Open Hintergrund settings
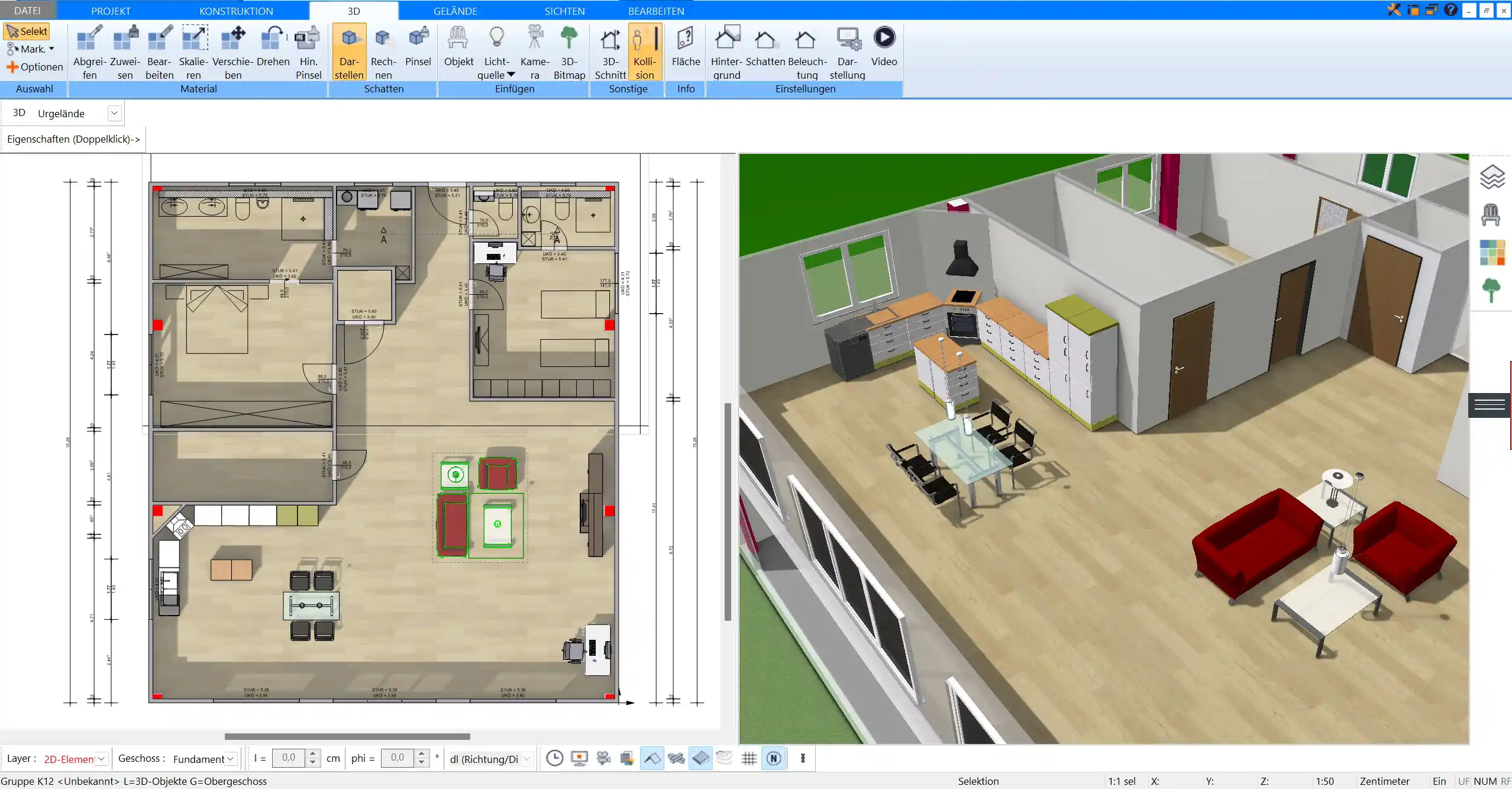This screenshot has width=1512, height=789. click(726, 52)
